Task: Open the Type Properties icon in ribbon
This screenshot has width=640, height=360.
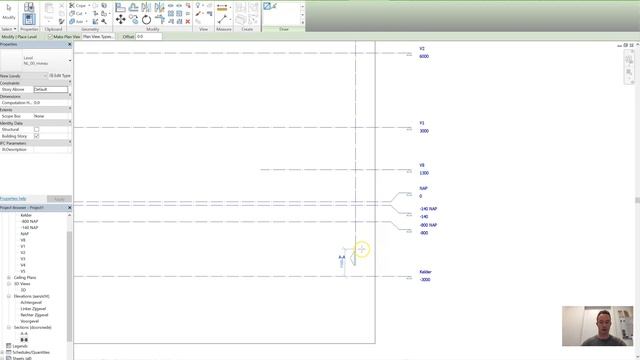Action: [29, 7]
